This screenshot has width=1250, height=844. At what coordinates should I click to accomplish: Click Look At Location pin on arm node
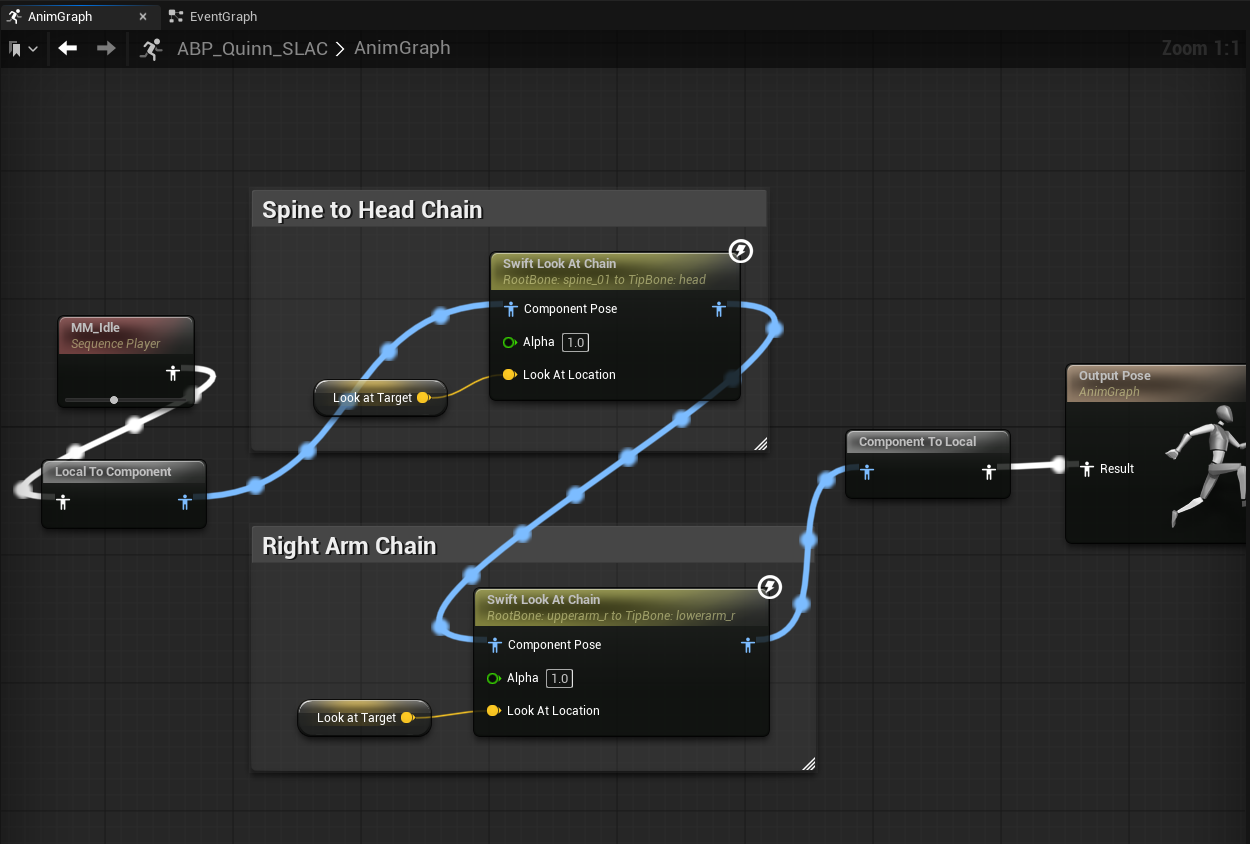click(x=493, y=711)
